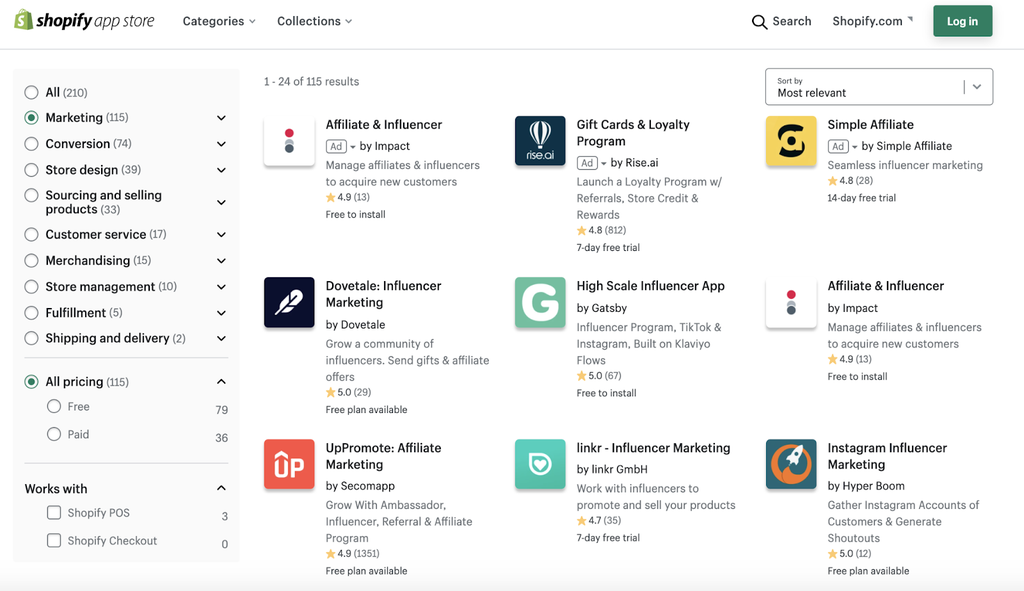Click the Ad badge under Gift Cards & Loyalty Program
The image size is (1024, 591).
coord(587,163)
